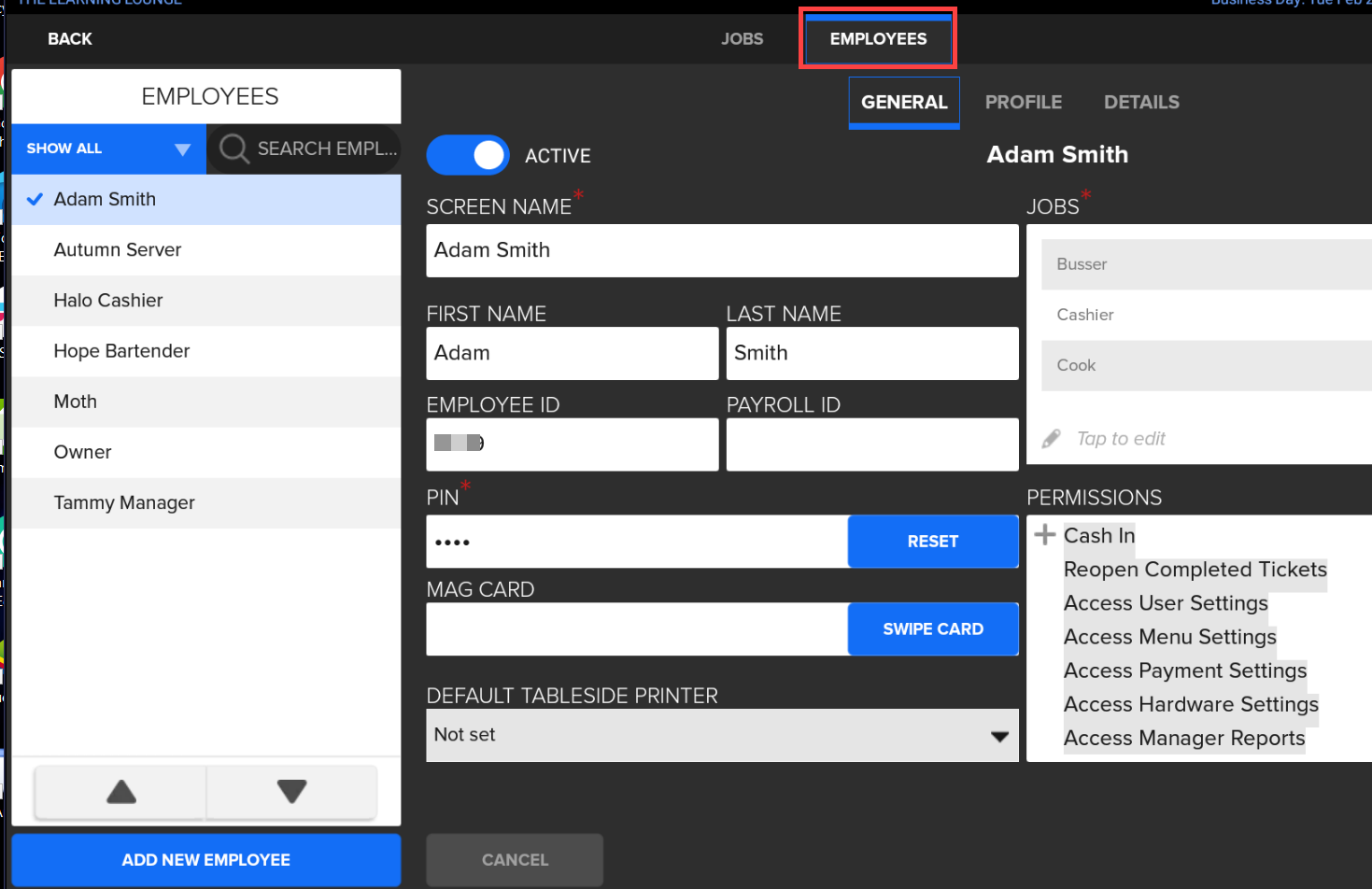Click Add New Employee button
1372x889 pixels.
[x=206, y=860]
